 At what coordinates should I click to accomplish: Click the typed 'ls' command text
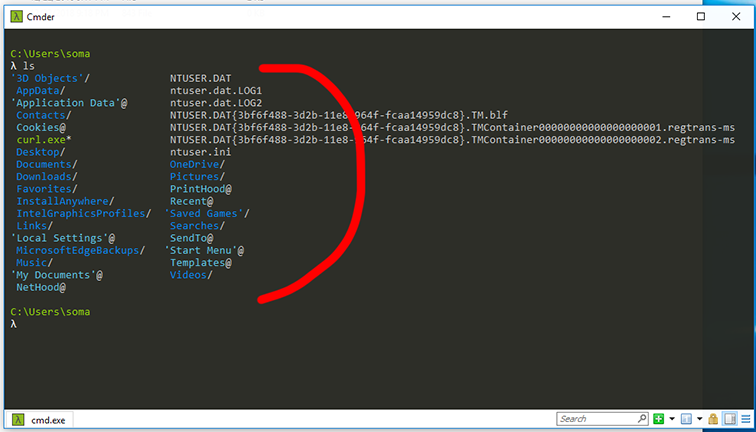click(29, 66)
